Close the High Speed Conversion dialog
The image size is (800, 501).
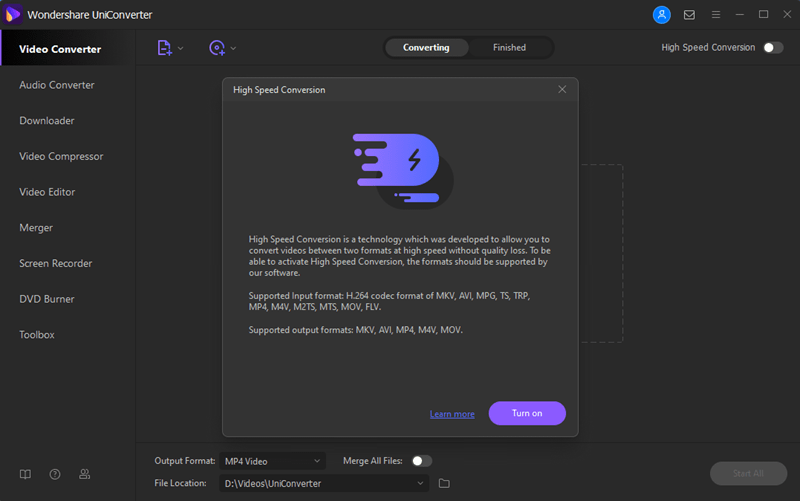(562, 89)
